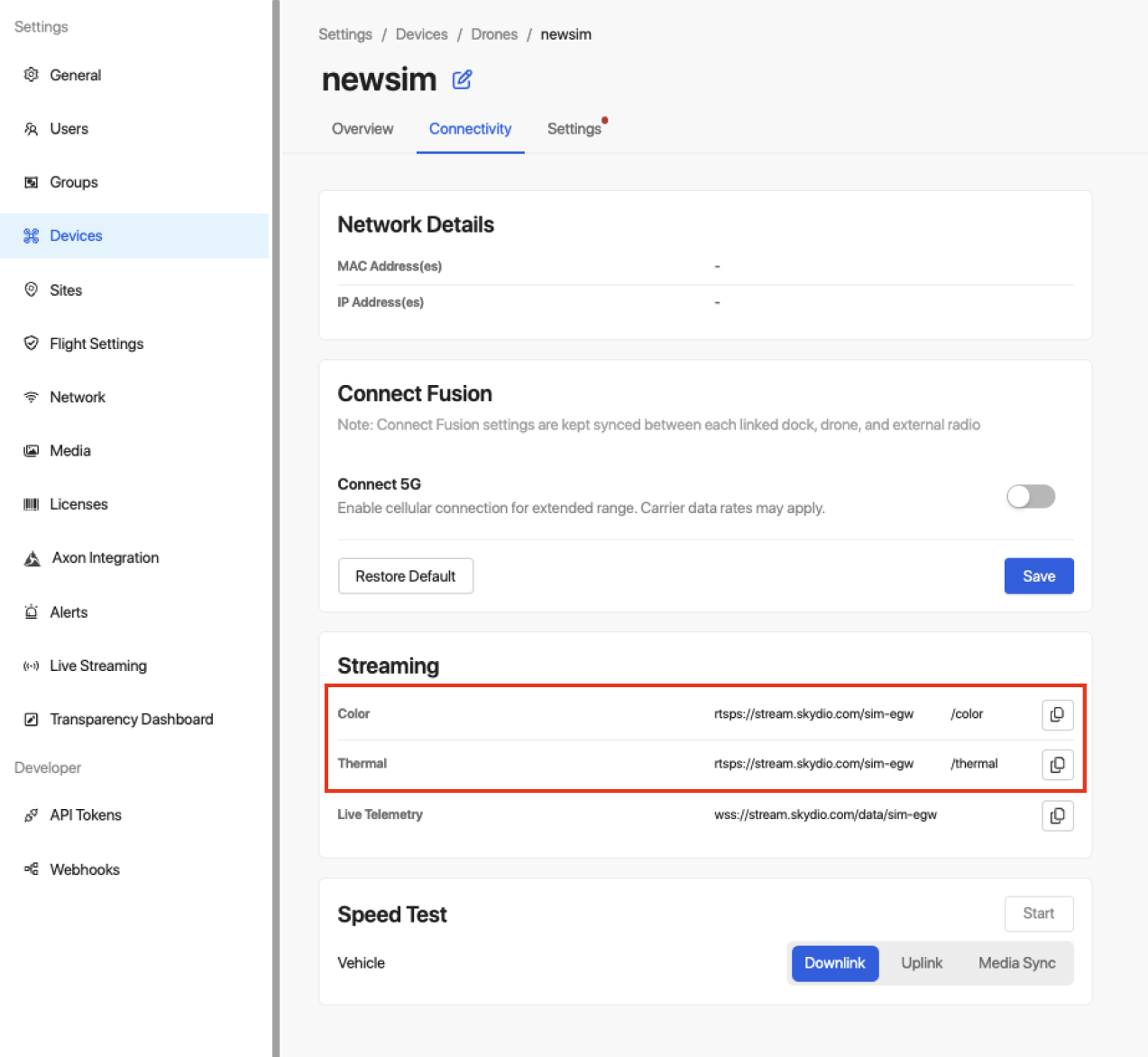Open Live Streaming in the sidebar
Viewport: 1148px width, 1057px height.
click(134, 666)
